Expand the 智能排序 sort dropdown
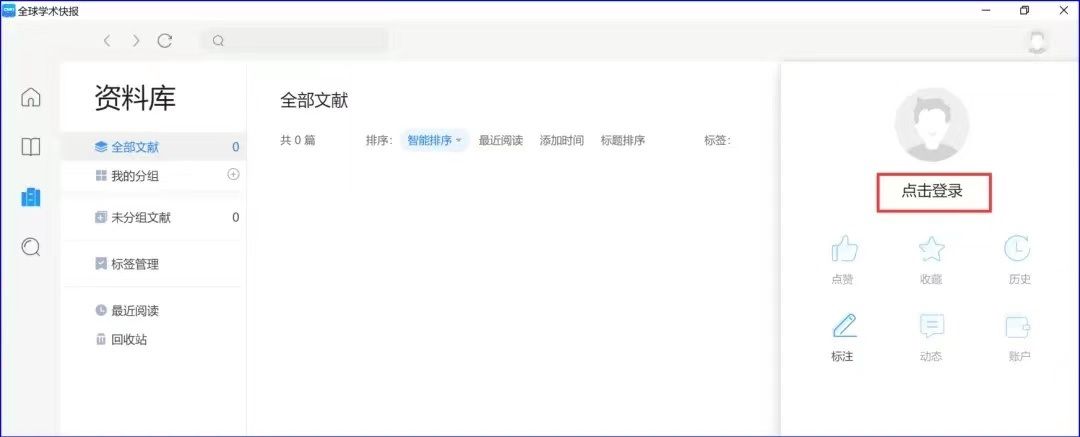 point(434,141)
